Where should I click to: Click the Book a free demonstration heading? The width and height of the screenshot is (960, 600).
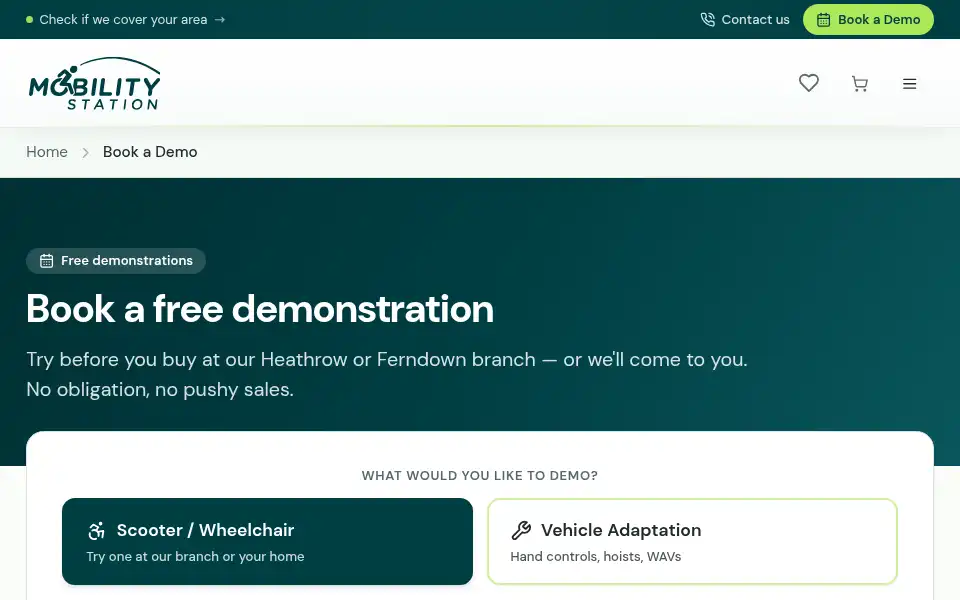[x=260, y=309]
